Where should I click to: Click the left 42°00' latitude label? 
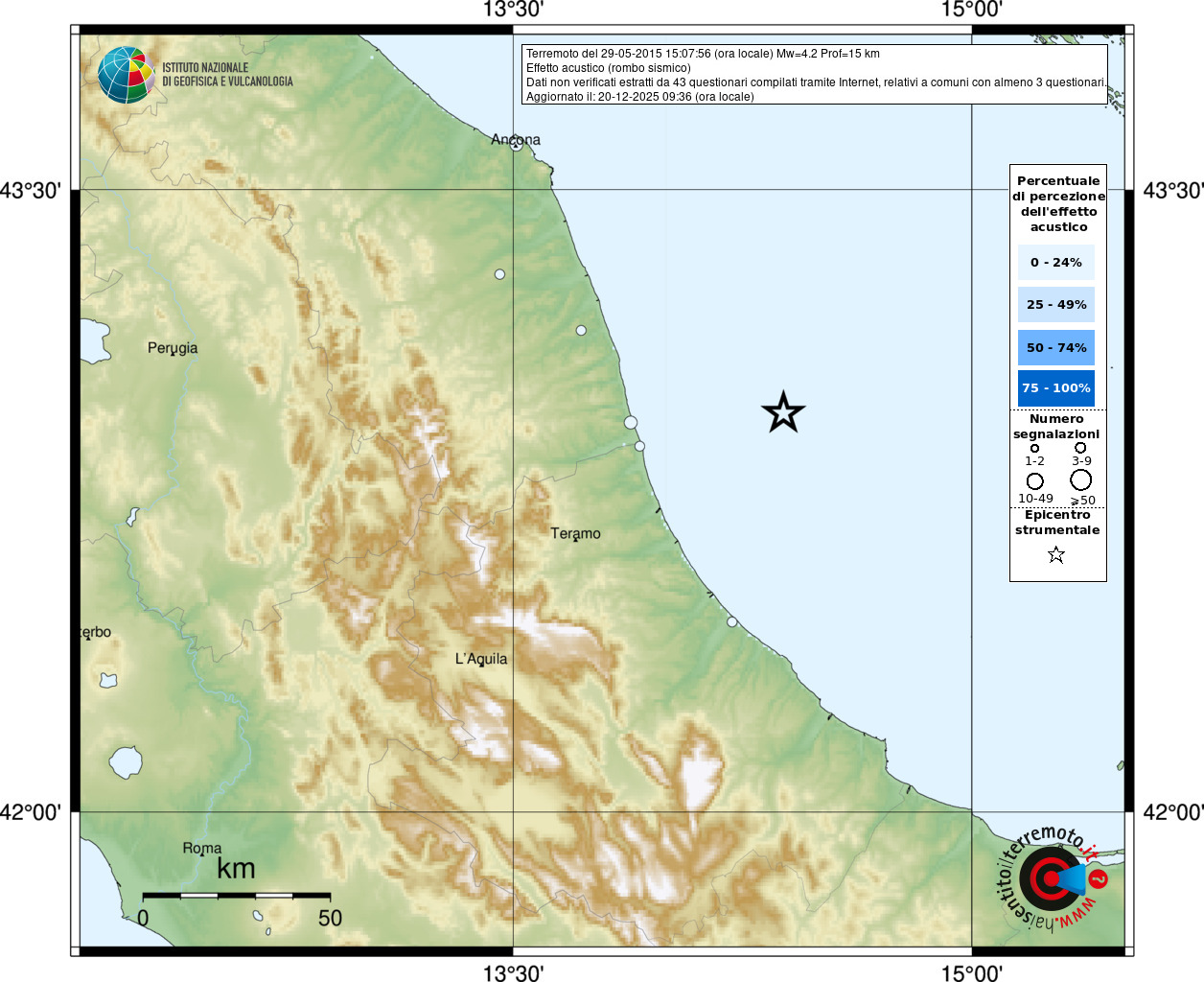[30, 812]
